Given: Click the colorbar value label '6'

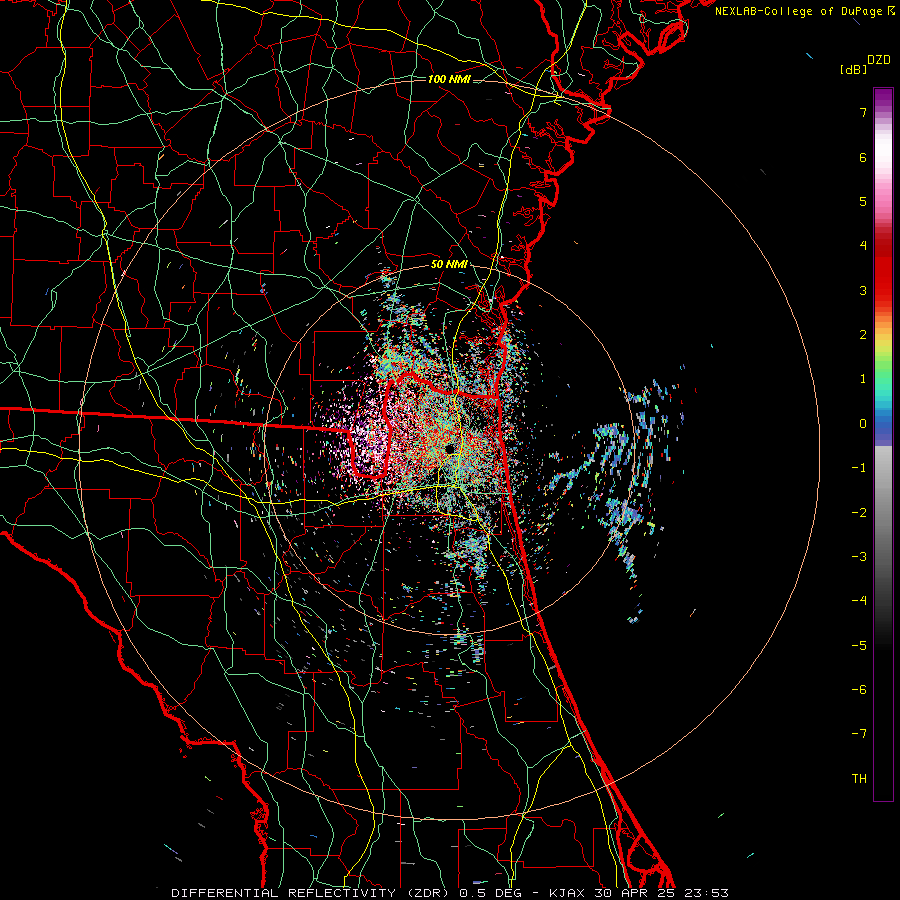Looking at the screenshot, I should tap(863, 157).
